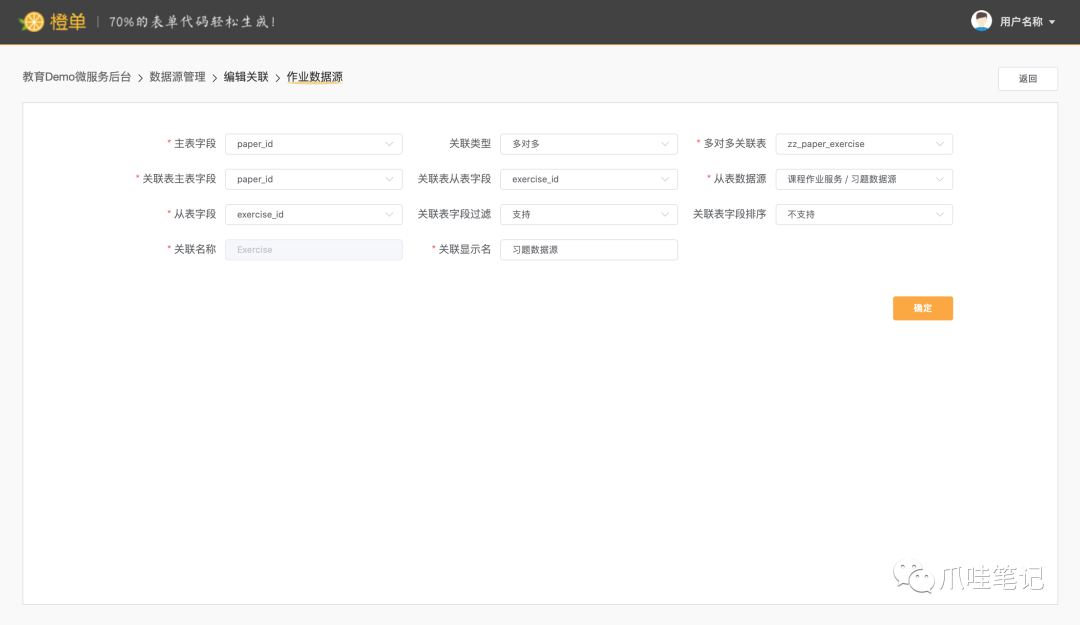The width and height of the screenshot is (1080, 625).
Task: Open the user avatar picture
Action: (x=981, y=21)
